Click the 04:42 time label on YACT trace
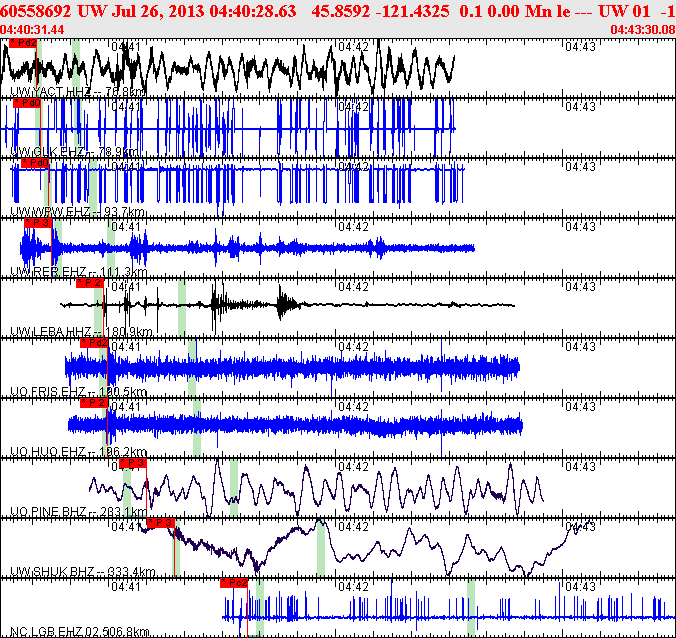 click(x=353, y=47)
